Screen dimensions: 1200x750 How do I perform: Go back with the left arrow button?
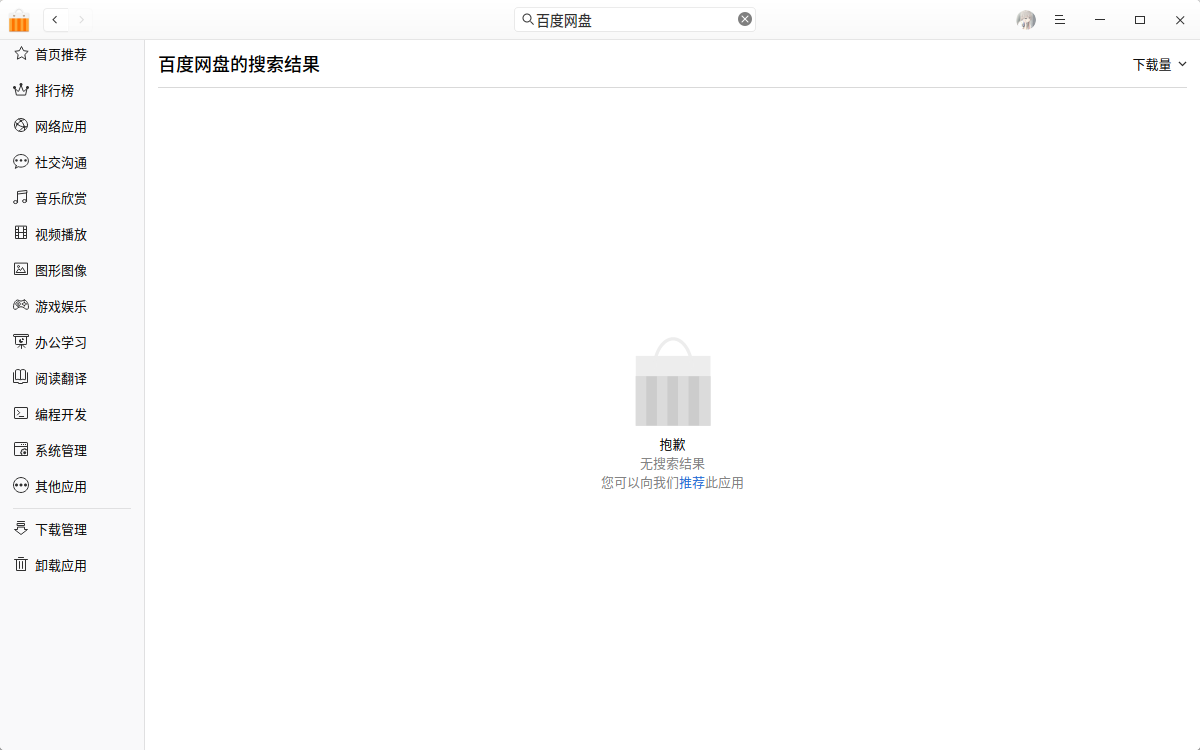click(x=55, y=20)
